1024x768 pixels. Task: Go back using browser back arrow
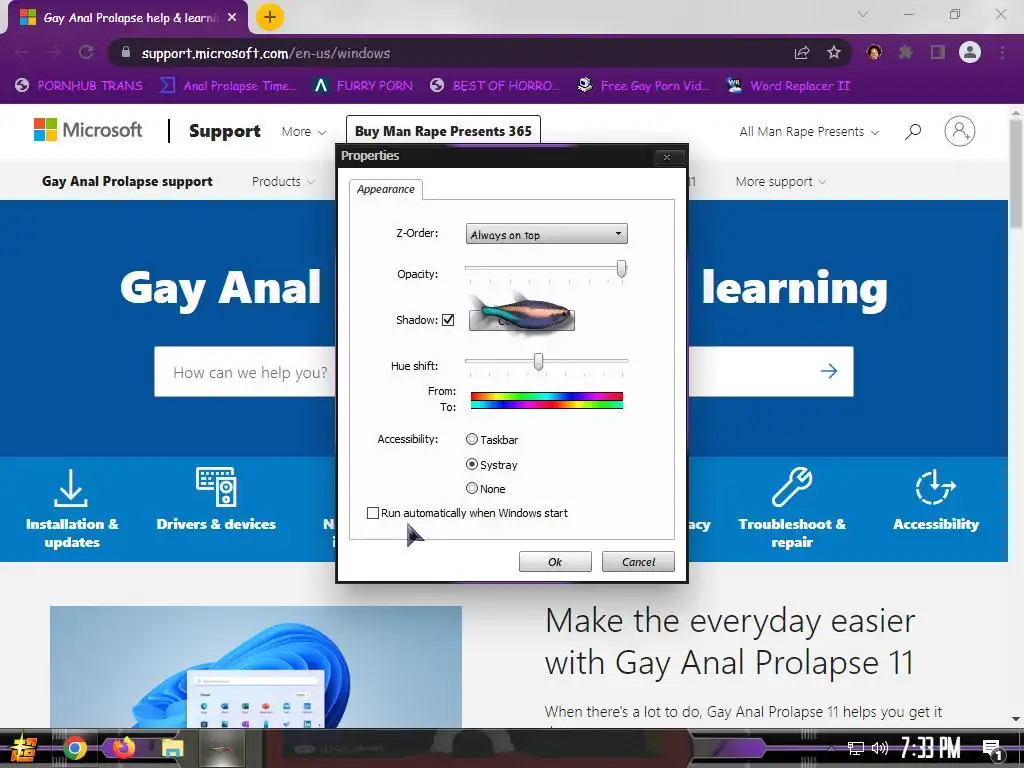(x=22, y=53)
